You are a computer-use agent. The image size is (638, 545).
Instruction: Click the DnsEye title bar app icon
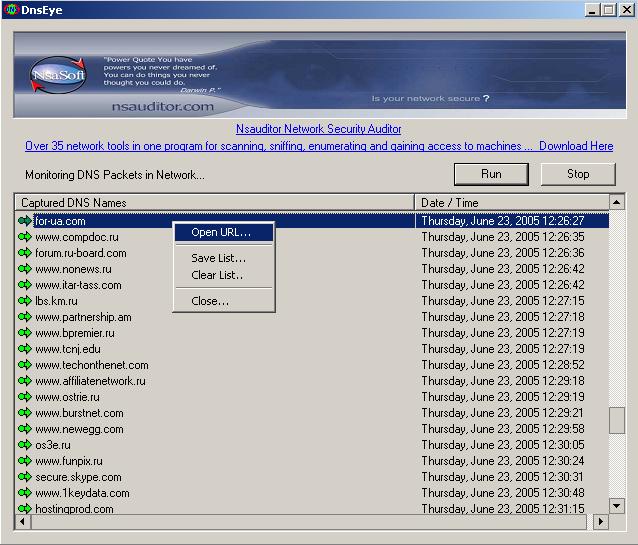pyautogui.click(x=11, y=10)
